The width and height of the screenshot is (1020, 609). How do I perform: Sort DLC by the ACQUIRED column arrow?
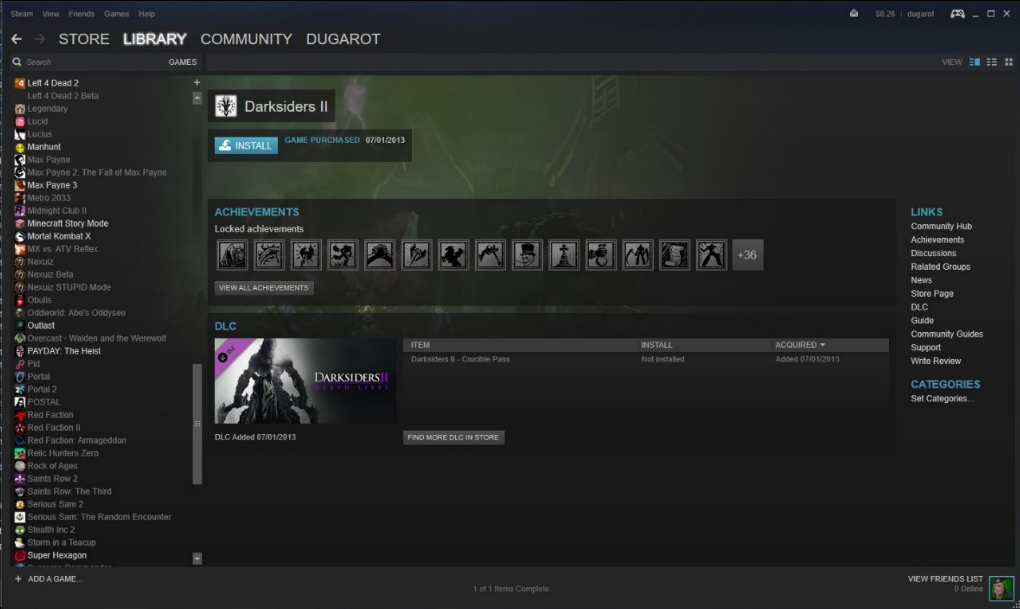pyautogui.click(x=822, y=345)
